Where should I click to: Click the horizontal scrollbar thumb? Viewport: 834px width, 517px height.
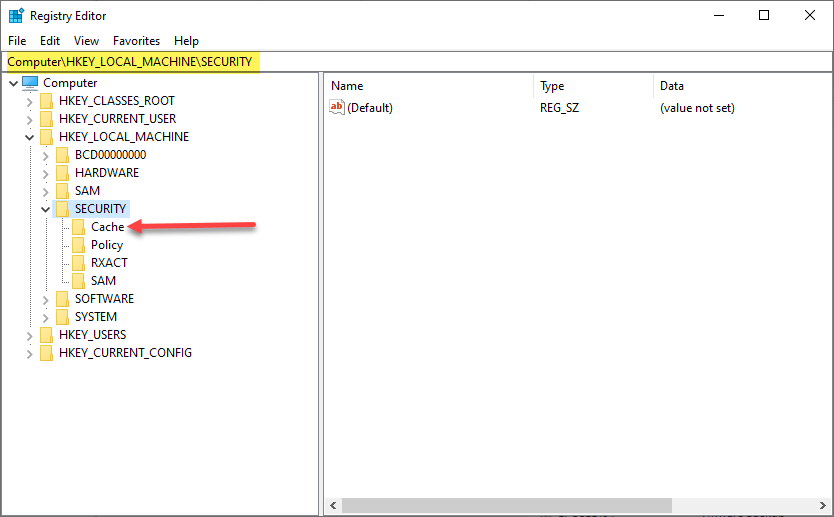coord(507,505)
